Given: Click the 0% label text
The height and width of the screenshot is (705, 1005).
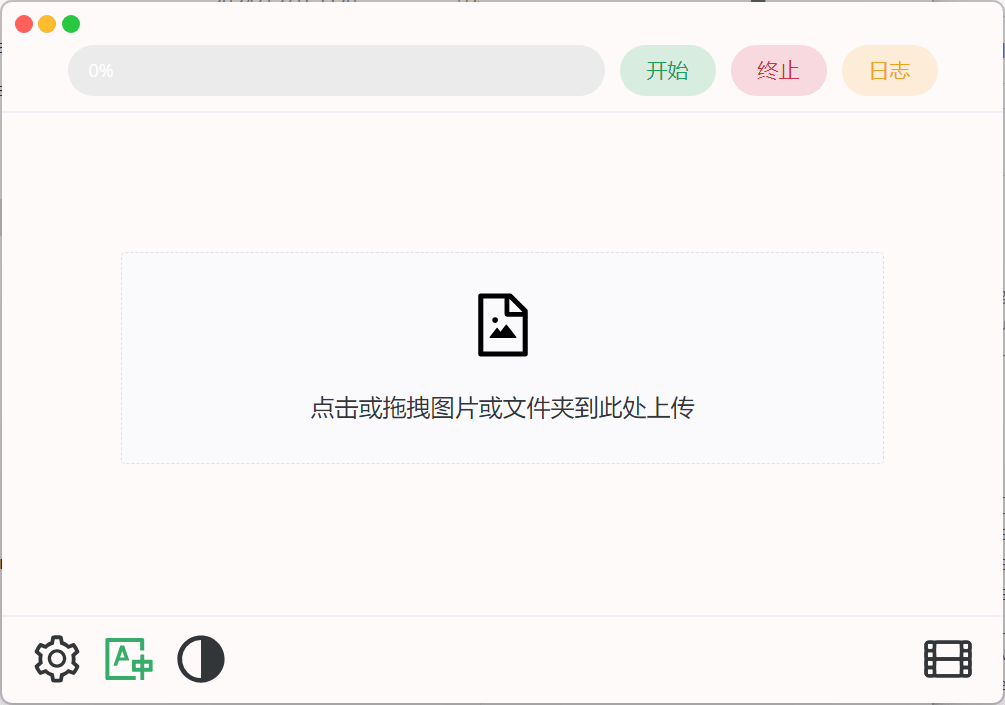Looking at the screenshot, I should pyautogui.click(x=101, y=70).
